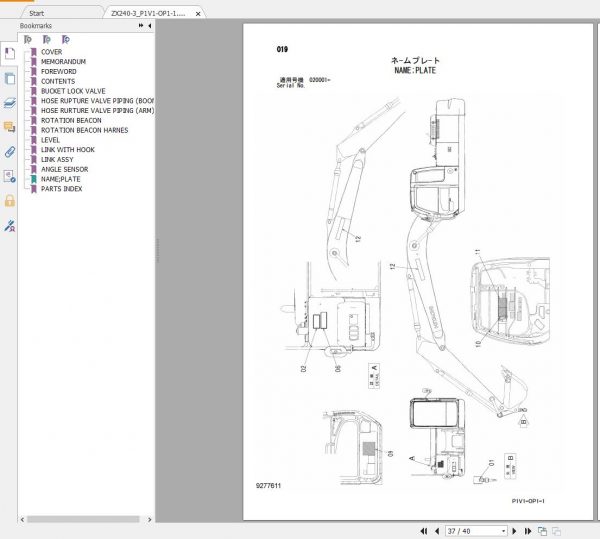Select the NAME;PLATE bookmark
This screenshot has width=600, height=539.
61,179
